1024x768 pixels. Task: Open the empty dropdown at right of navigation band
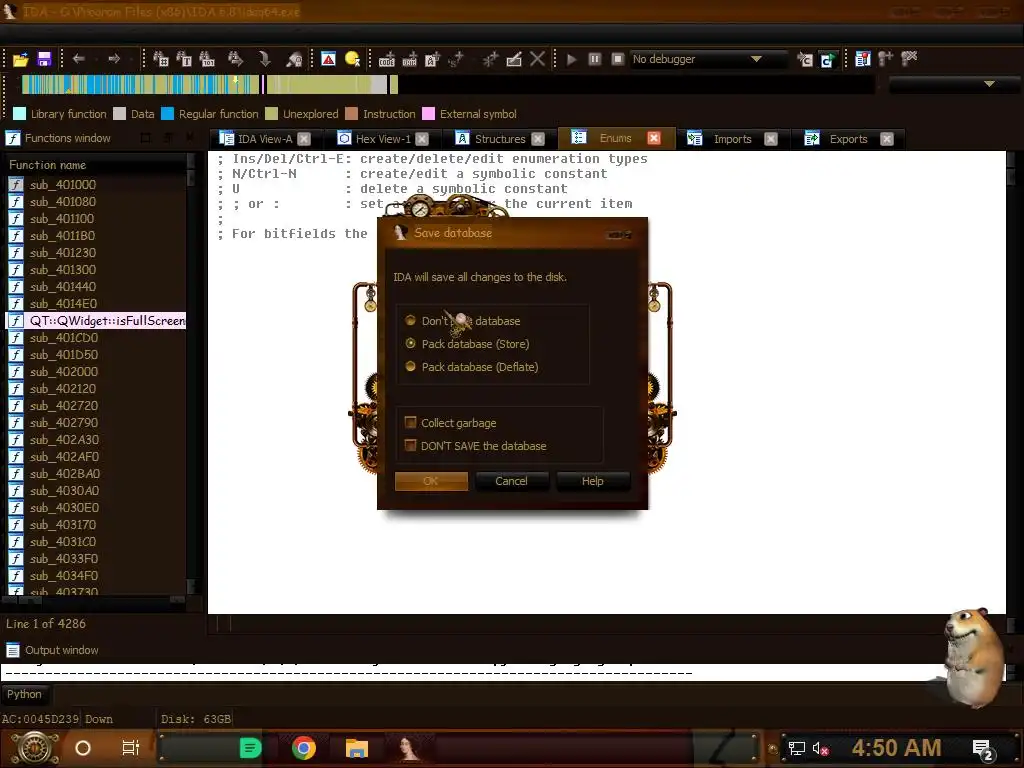(955, 84)
